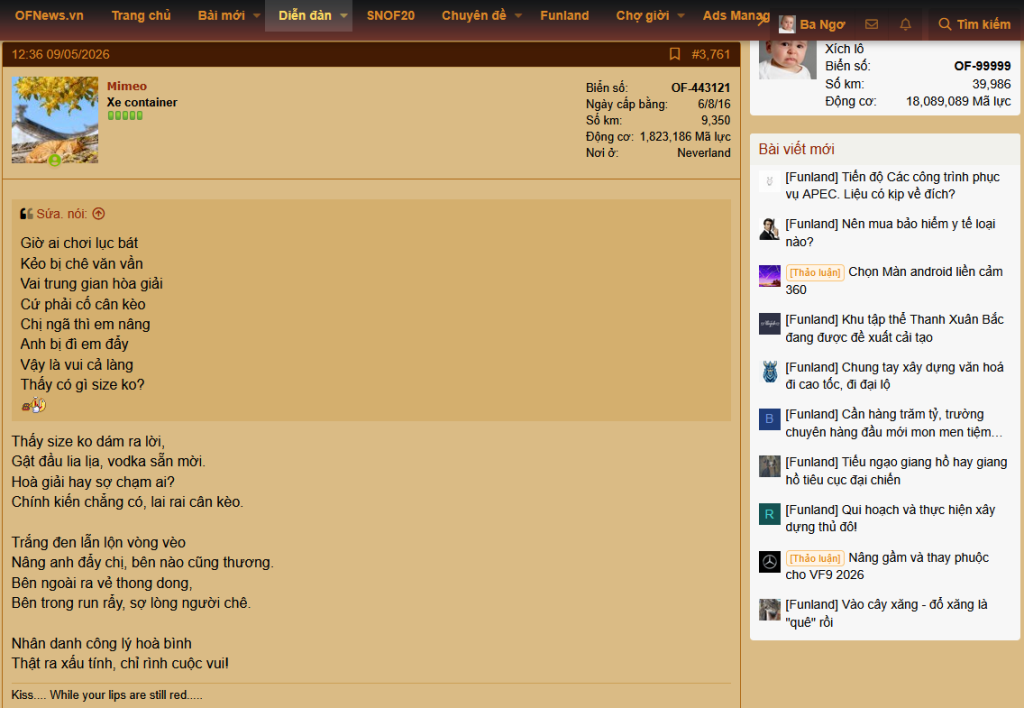Bookmark post #3,761
1024x708 pixels.
click(675, 54)
